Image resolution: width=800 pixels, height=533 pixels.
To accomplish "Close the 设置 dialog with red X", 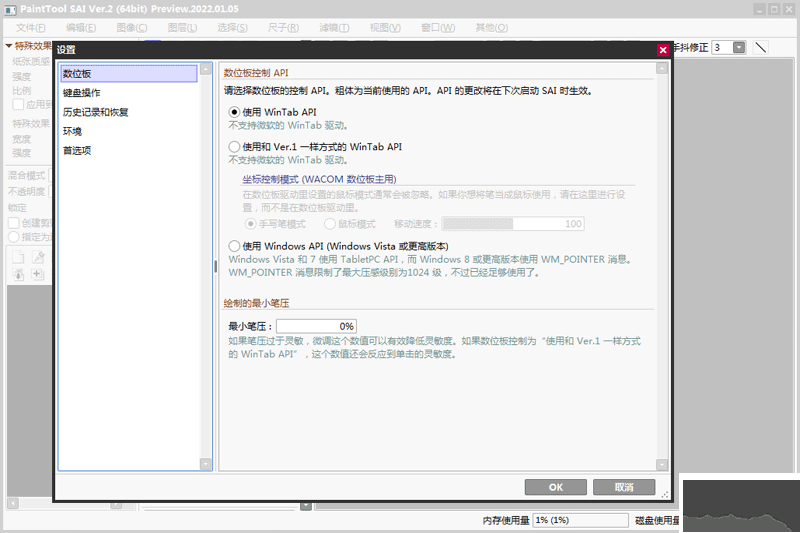I will point(663,49).
